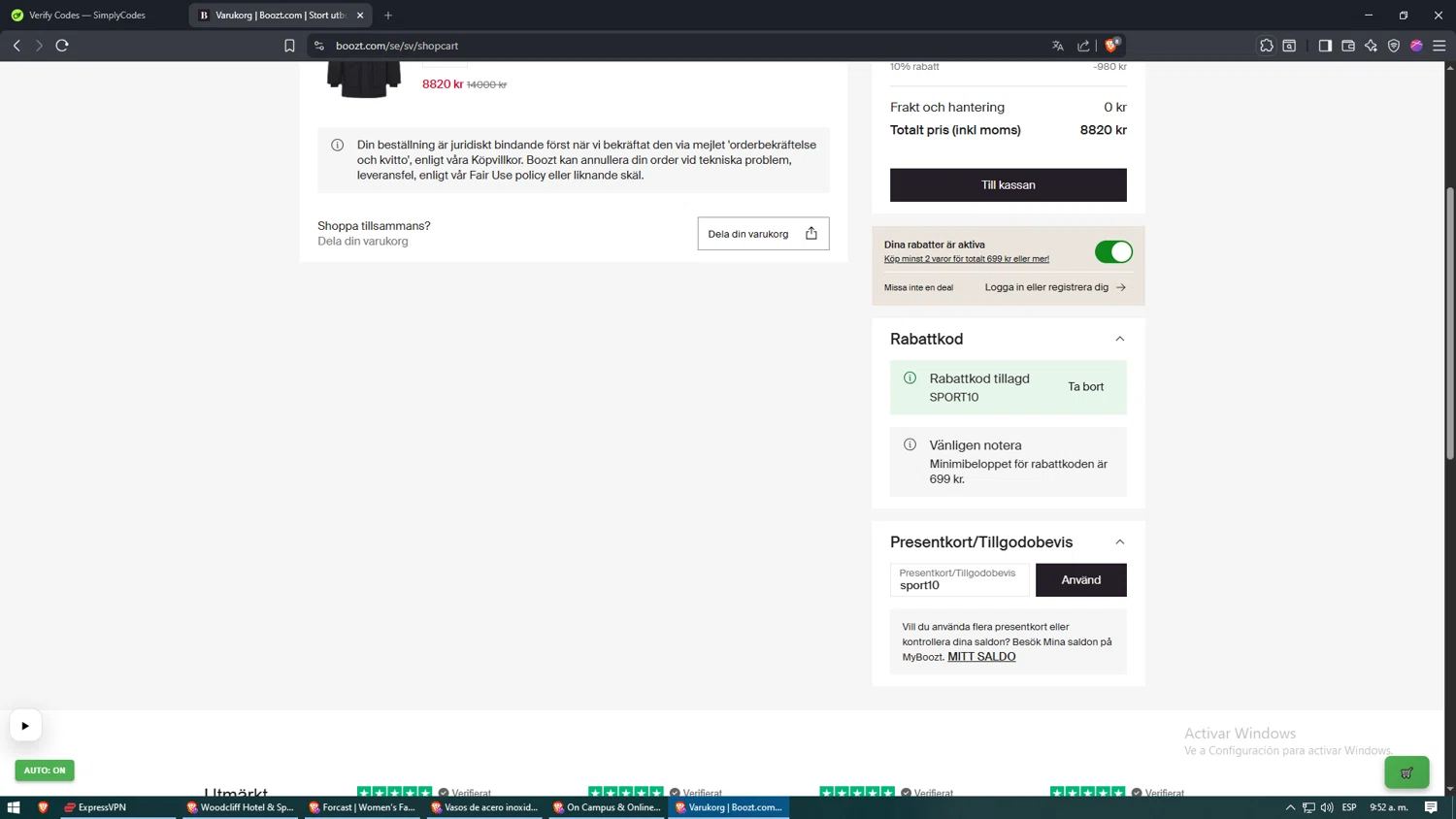Click the arrow next to Logga in eller registrera

(1121, 287)
